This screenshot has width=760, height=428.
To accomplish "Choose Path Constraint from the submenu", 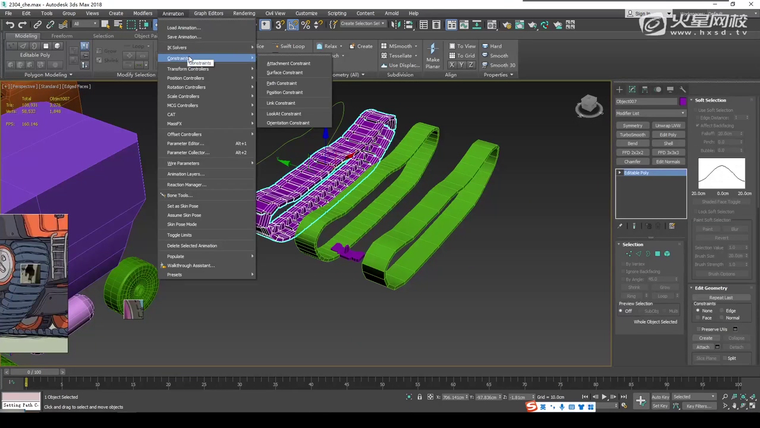I will (282, 83).
